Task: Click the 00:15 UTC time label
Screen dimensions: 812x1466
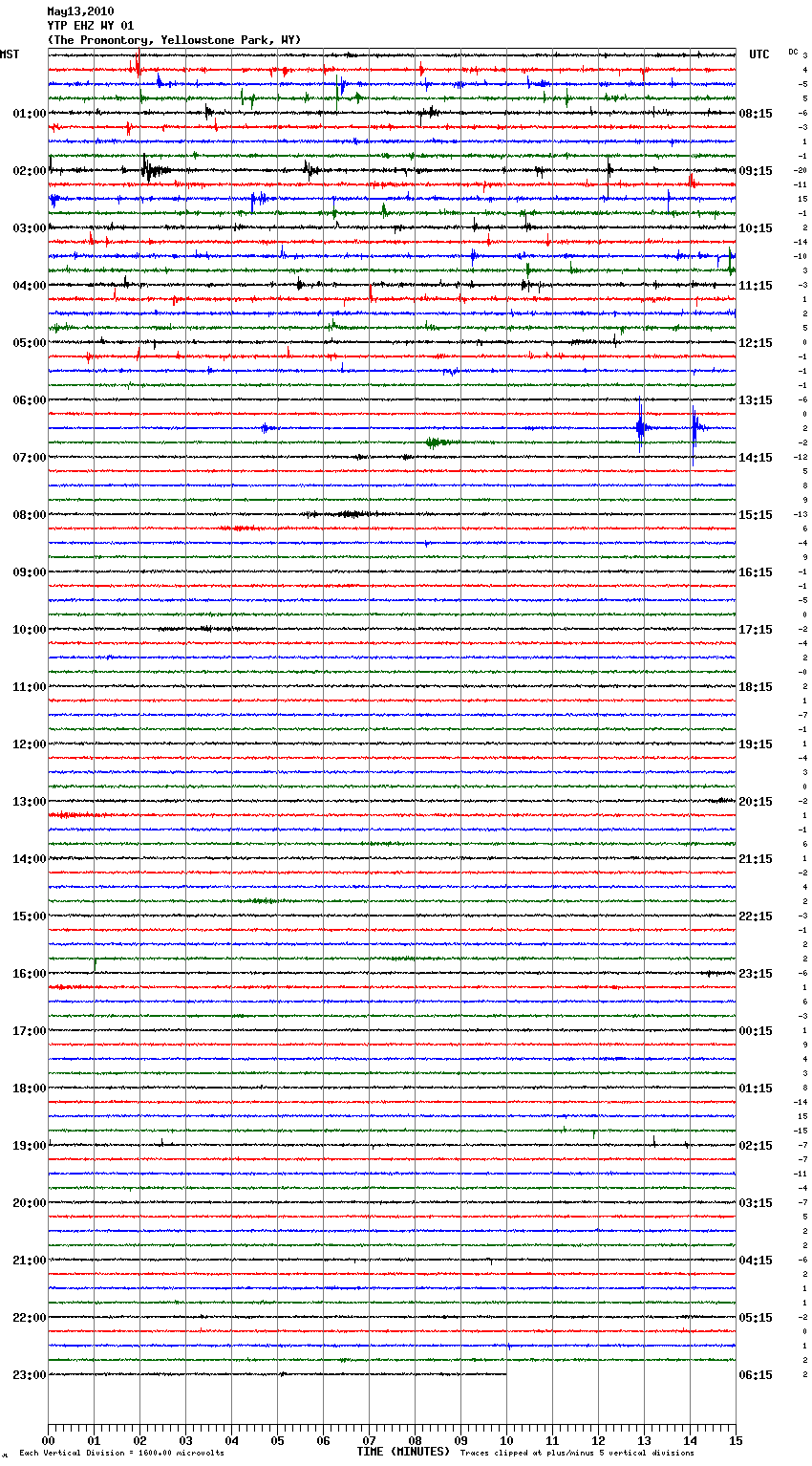Action: point(756,1031)
